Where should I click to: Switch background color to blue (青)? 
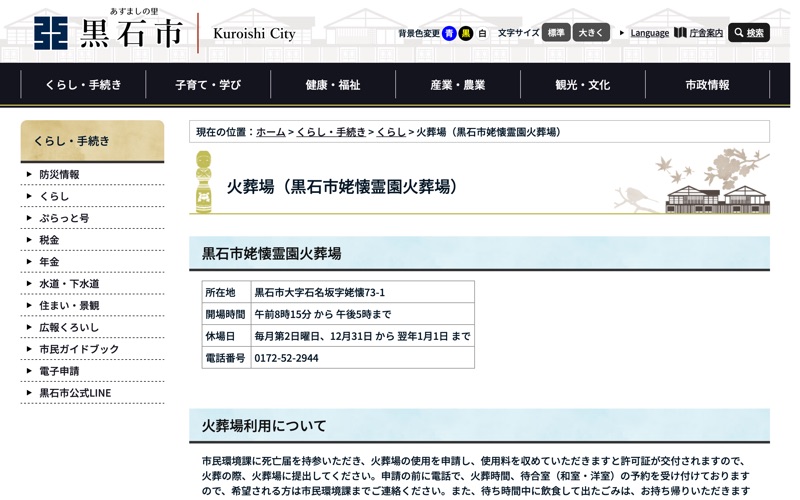point(449,33)
